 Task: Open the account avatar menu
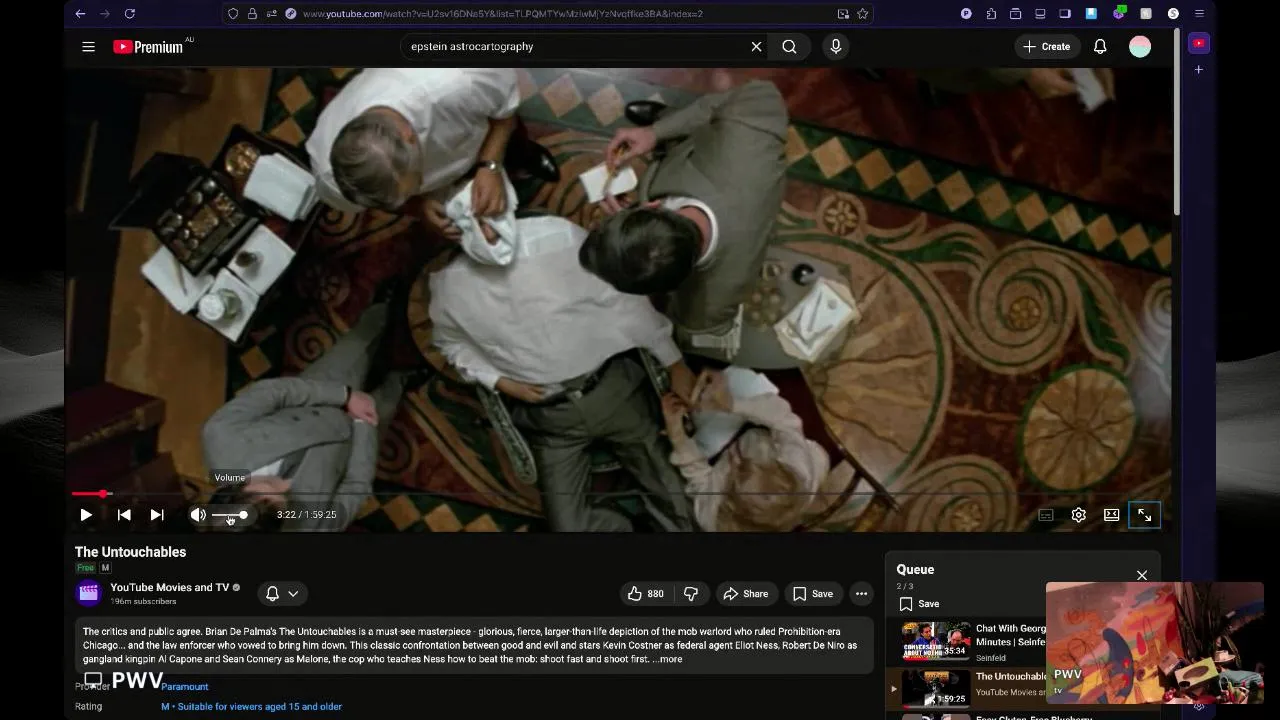1140,46
